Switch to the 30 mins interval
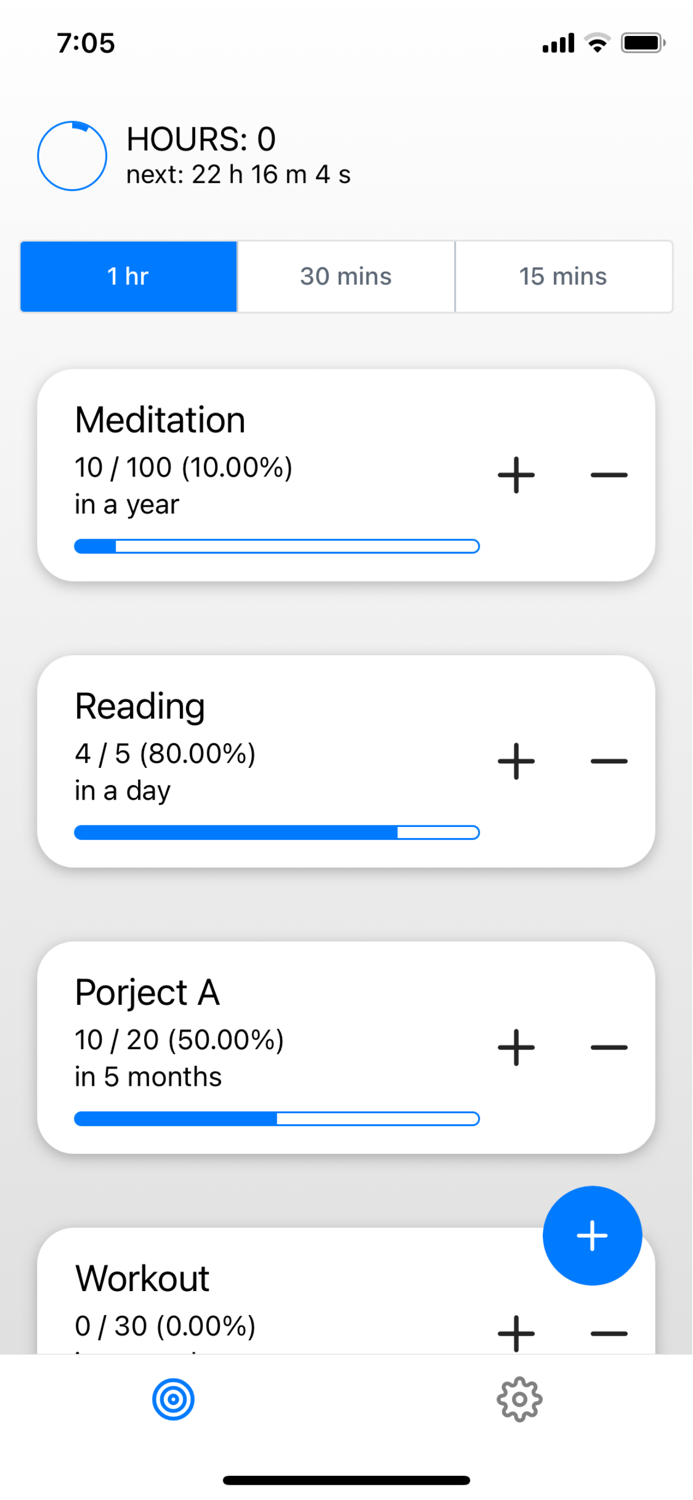The image size is (693, 1500). 346,276
